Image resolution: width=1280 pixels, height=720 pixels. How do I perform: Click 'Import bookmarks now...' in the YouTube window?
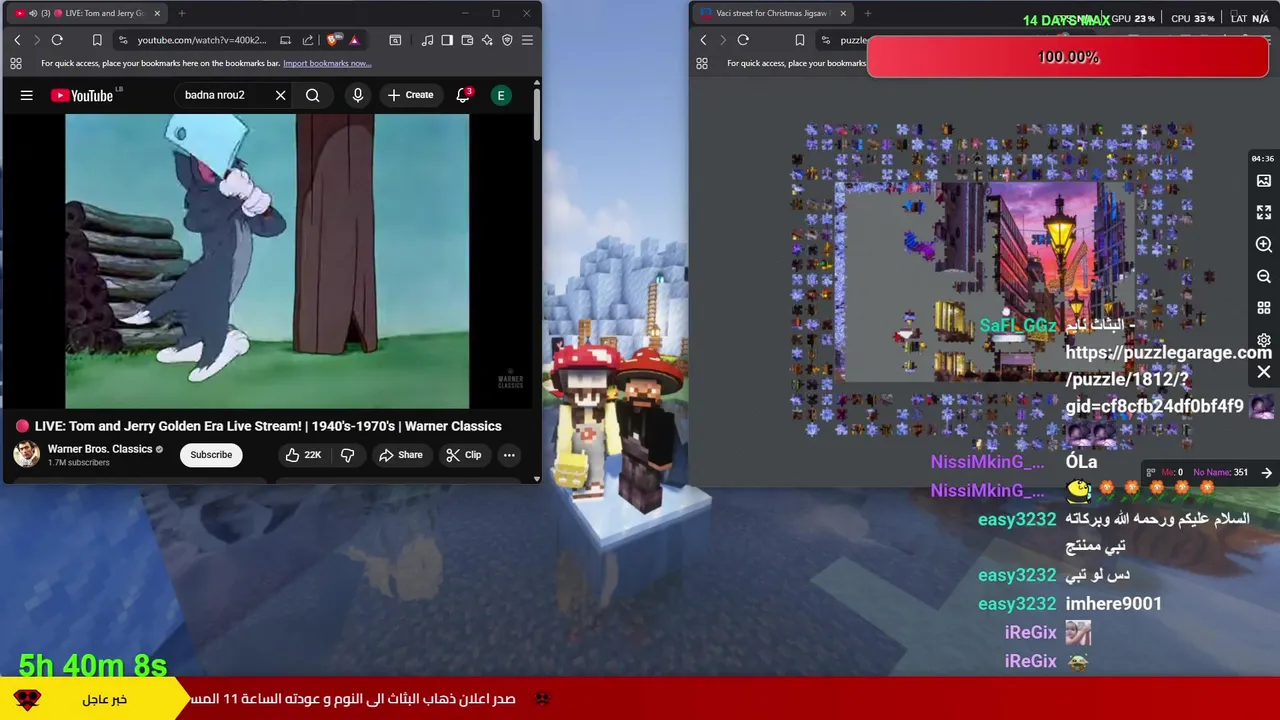click(x=327, y=63)
